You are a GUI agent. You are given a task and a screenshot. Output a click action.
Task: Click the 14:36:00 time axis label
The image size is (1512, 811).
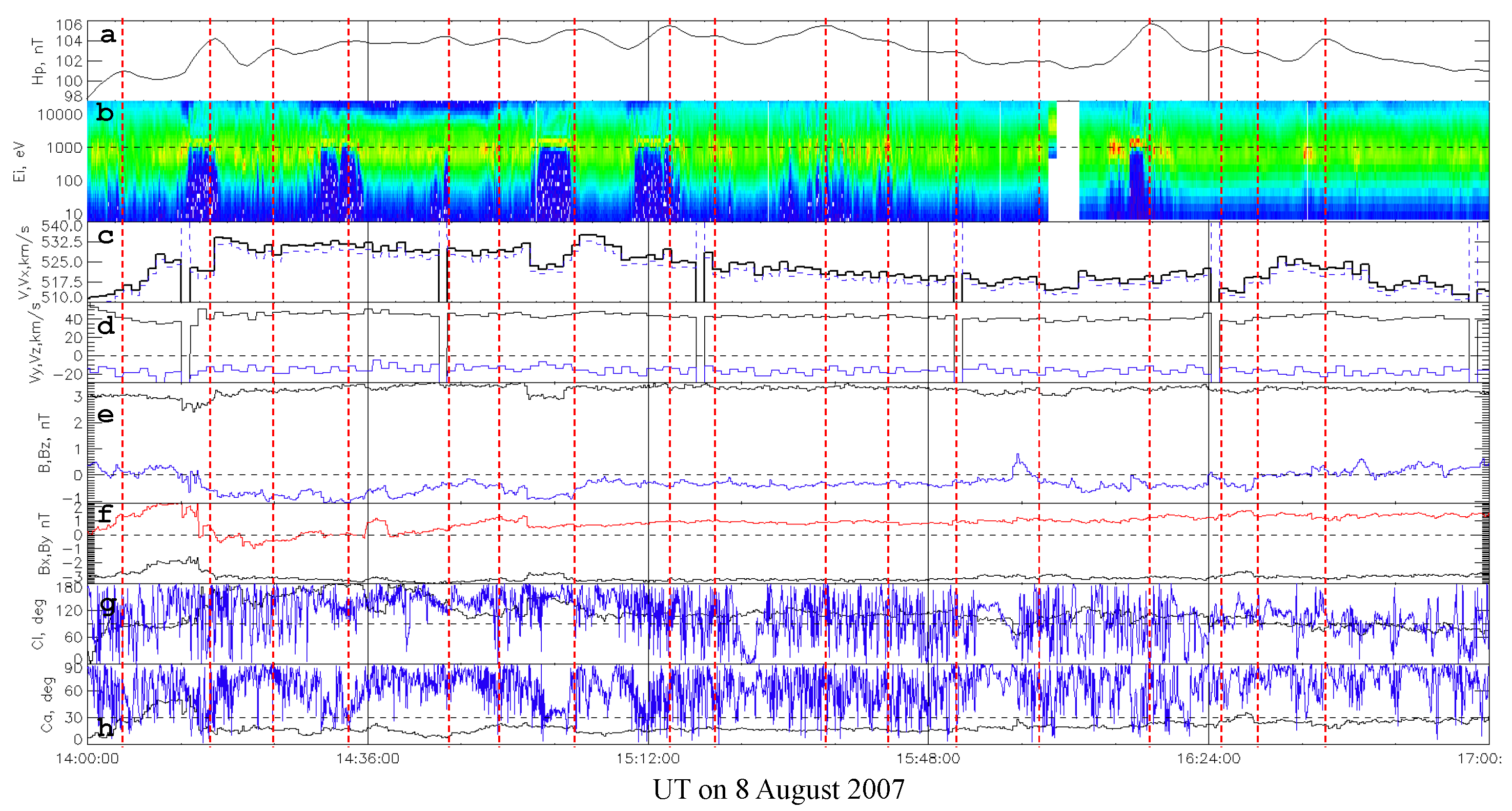[x=367, y=758]
